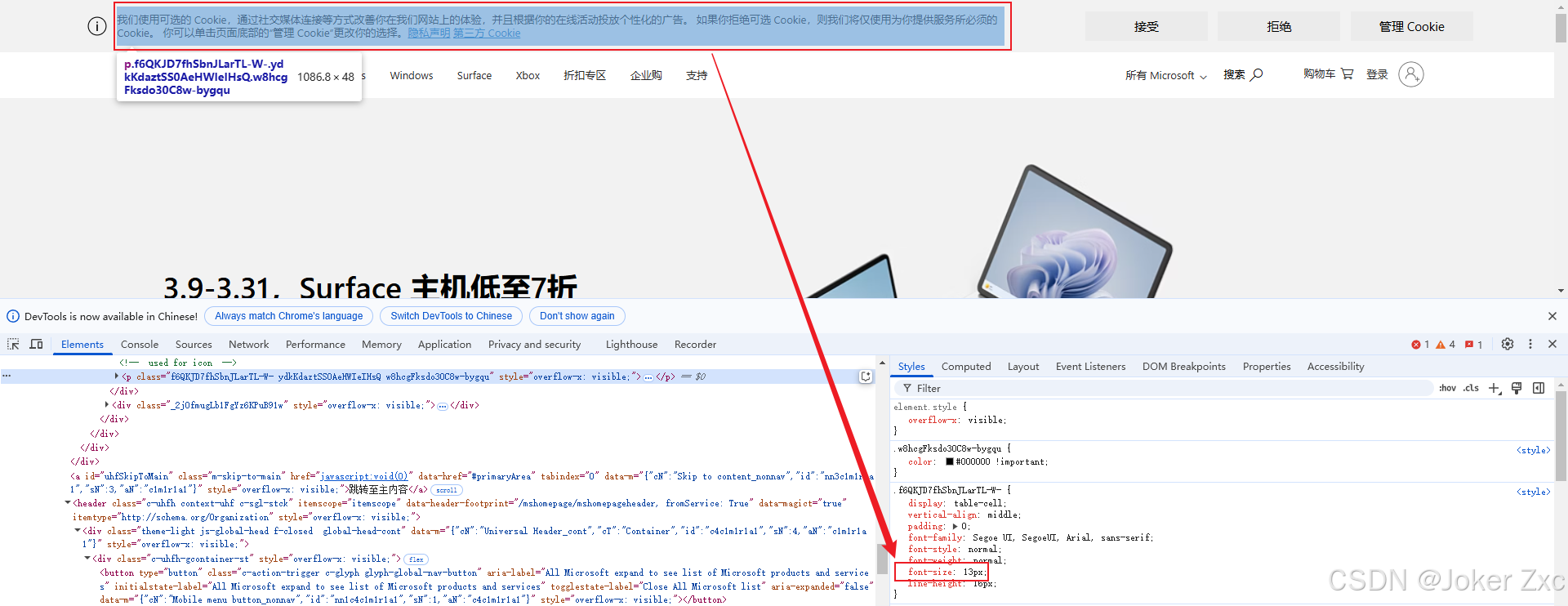
Task: Toggle the device toolbar icon
Action: click(36, 344)
